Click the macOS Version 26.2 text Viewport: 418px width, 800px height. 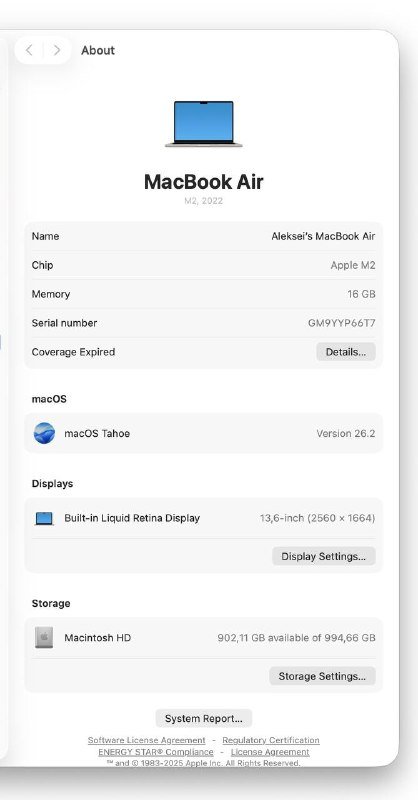tap(346, 434)
